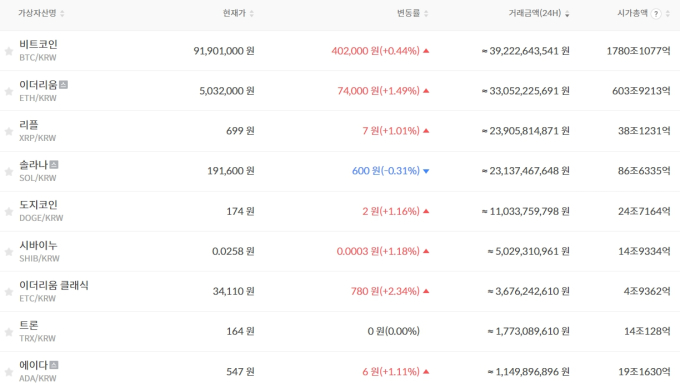The width and height of the screenshot is (680, 383).
Task: Click the badge icon next to 이더리움
Action: pyautogui.click(x=63, y=85)
